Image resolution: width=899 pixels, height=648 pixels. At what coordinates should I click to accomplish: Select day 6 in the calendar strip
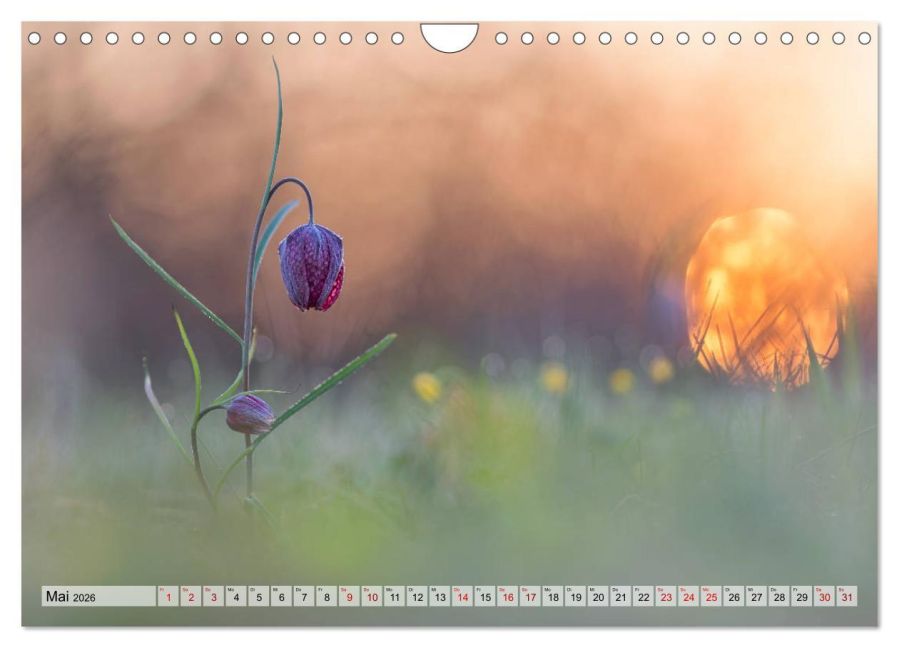point(282,596)
